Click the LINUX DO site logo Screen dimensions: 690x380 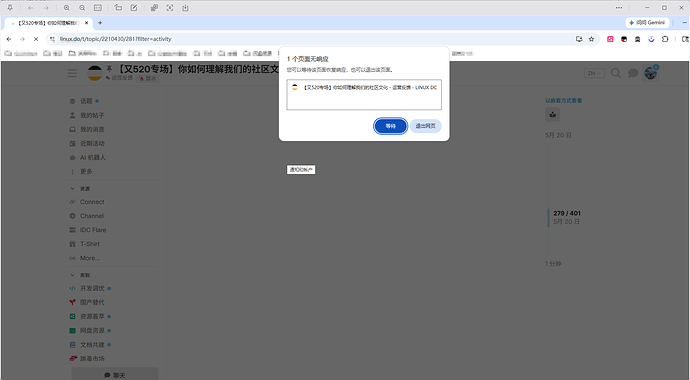(95, 73)
